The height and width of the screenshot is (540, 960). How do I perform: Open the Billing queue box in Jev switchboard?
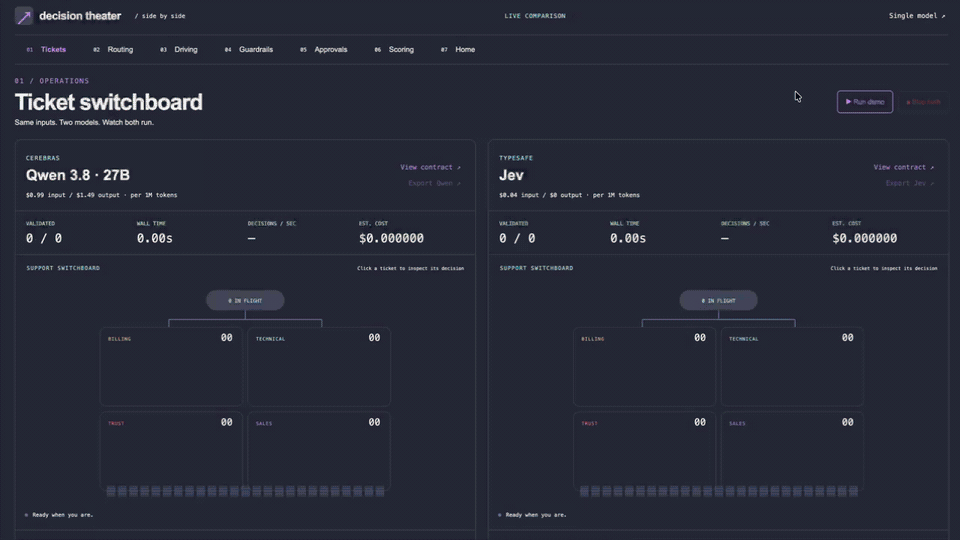click(645, 367)
